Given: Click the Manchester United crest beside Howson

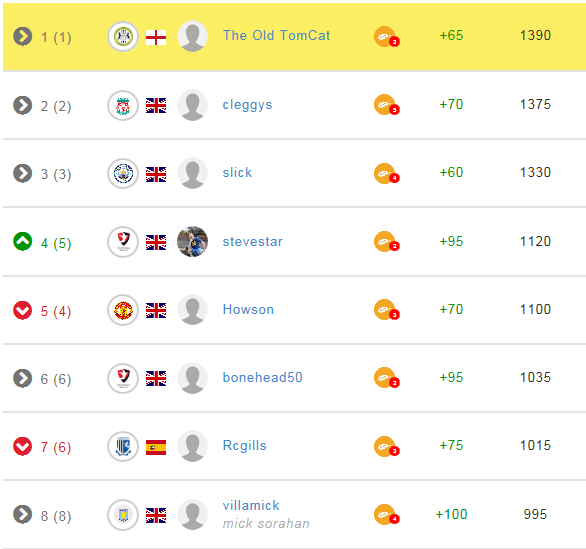Looking at the screenshot, I should tap(123, 310).
